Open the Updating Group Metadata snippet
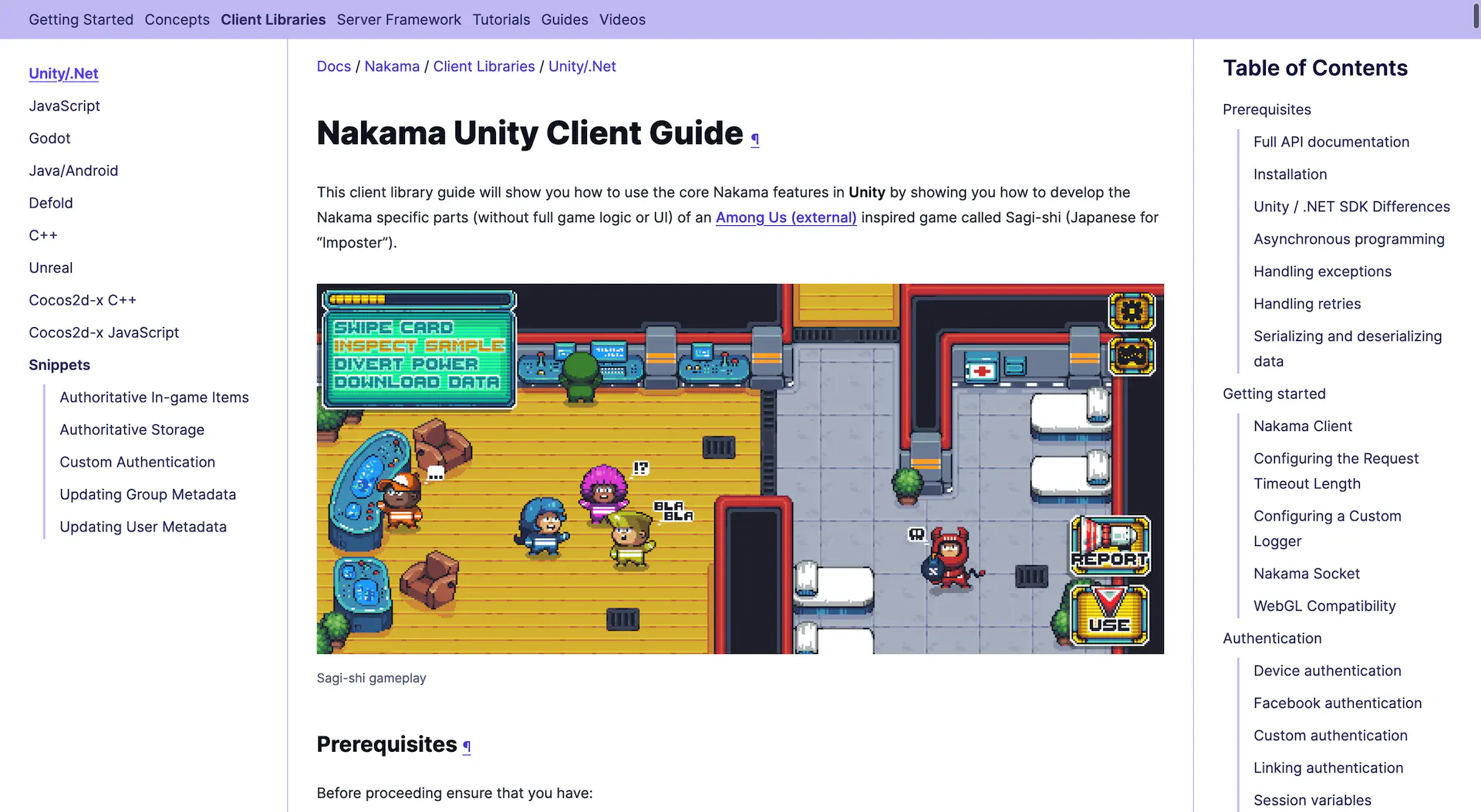The width and height of the screenshot is (1481, 812). point(148,494)
